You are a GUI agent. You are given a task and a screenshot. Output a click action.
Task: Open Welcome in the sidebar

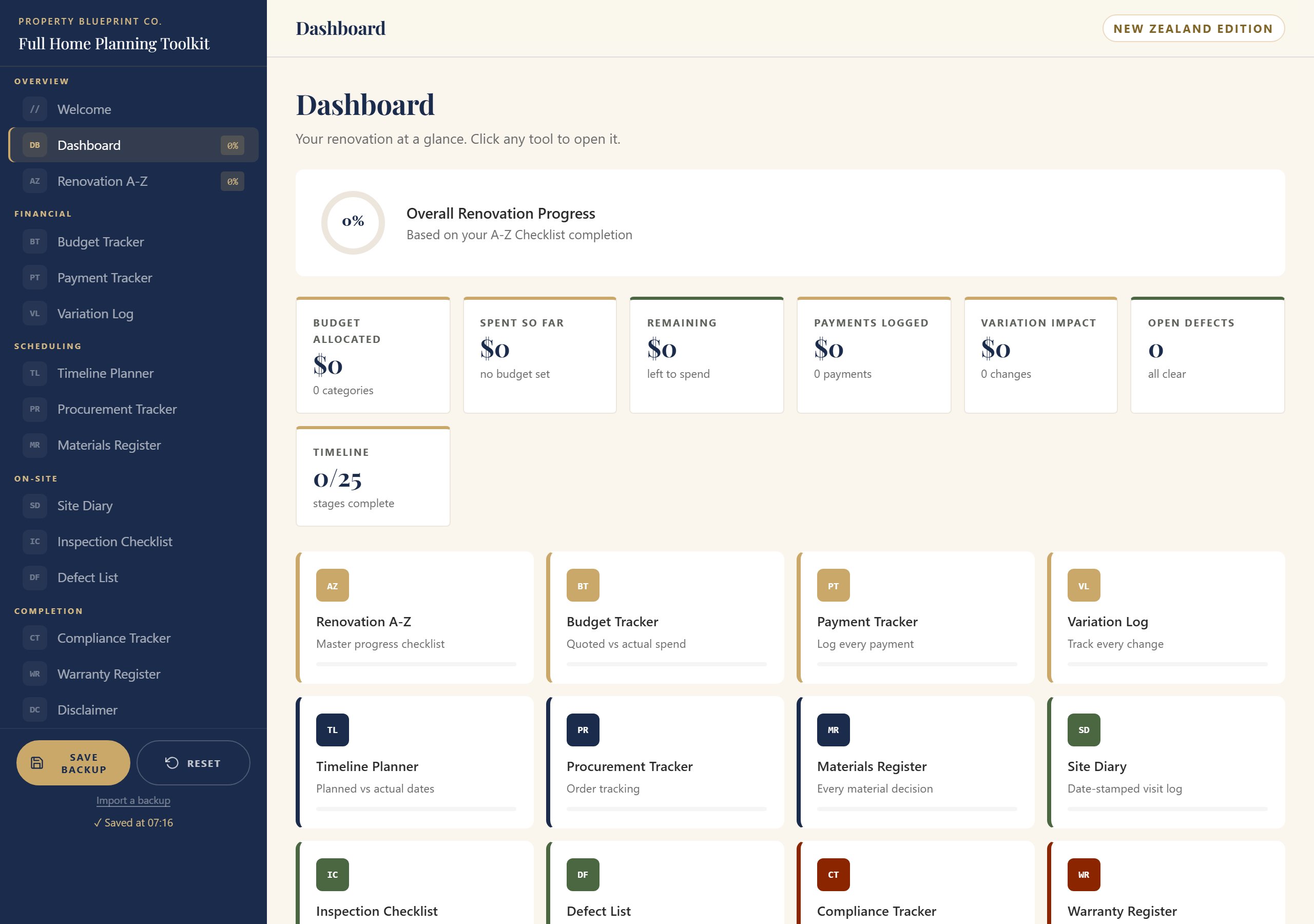tap(133, 109)
